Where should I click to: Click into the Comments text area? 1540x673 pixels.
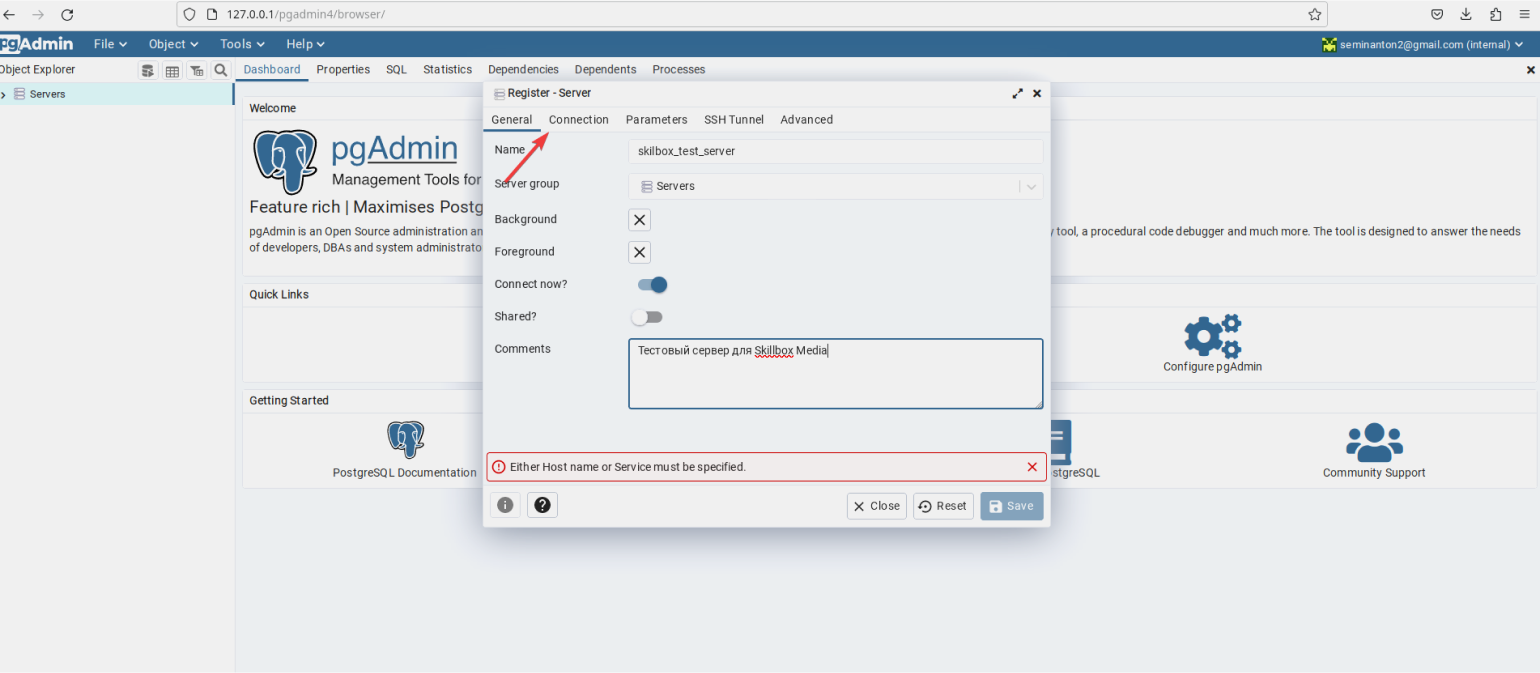[x=836, y=373]
